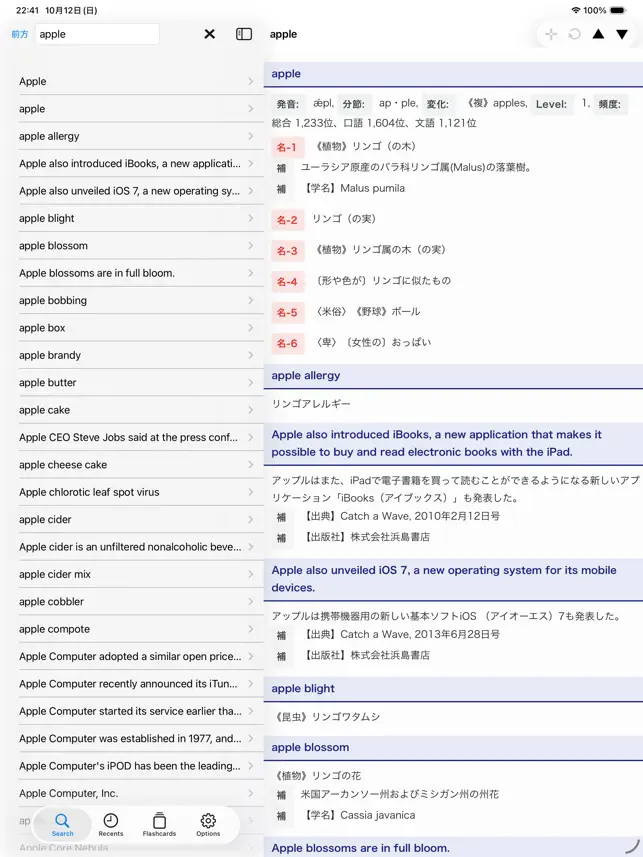643x857 pixels.
Task: Open the Search tab
Action: click(x=62, y=825)
